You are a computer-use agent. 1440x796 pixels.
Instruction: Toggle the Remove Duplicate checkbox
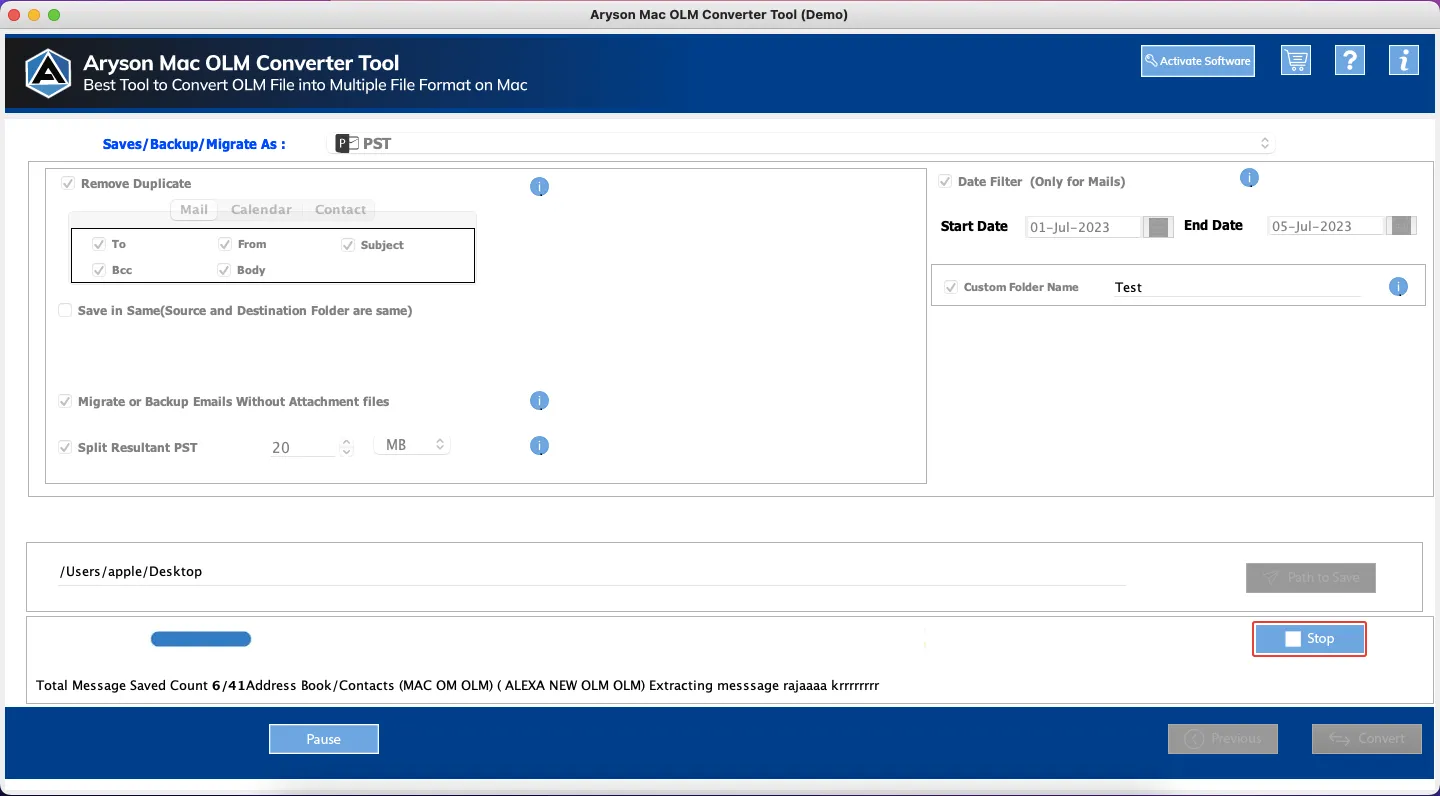coord(68,184)
